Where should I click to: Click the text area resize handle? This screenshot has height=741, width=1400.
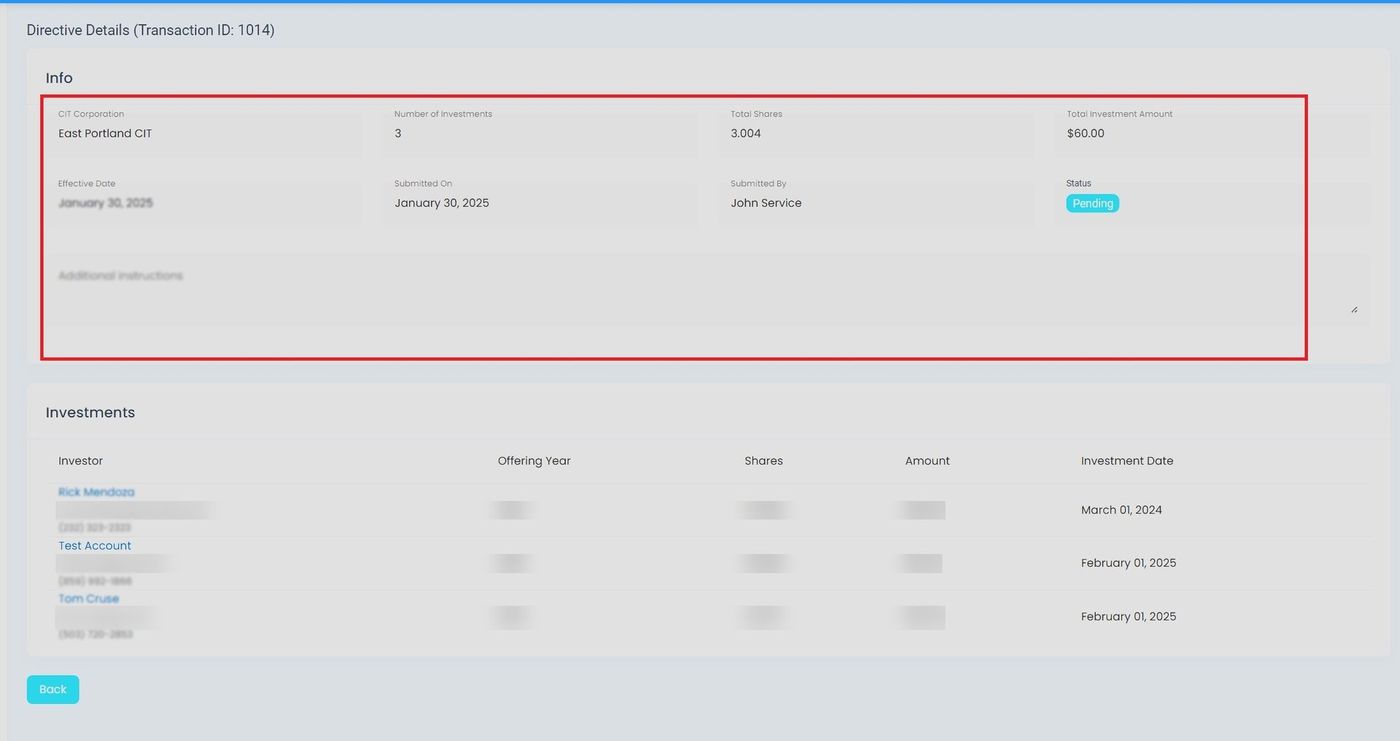pyautogui.click(x=1354, y=309)
